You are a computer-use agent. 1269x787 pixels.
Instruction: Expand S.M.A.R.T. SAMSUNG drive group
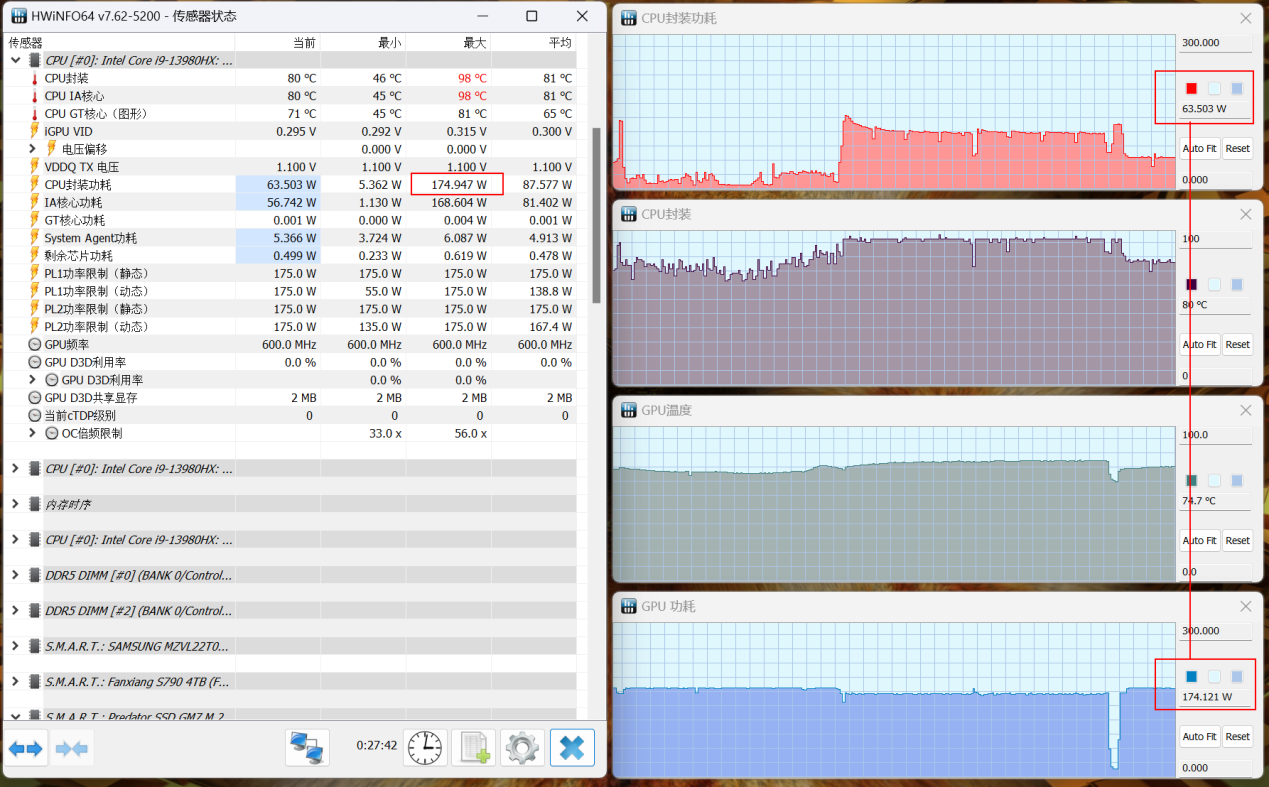click(15, 646)
